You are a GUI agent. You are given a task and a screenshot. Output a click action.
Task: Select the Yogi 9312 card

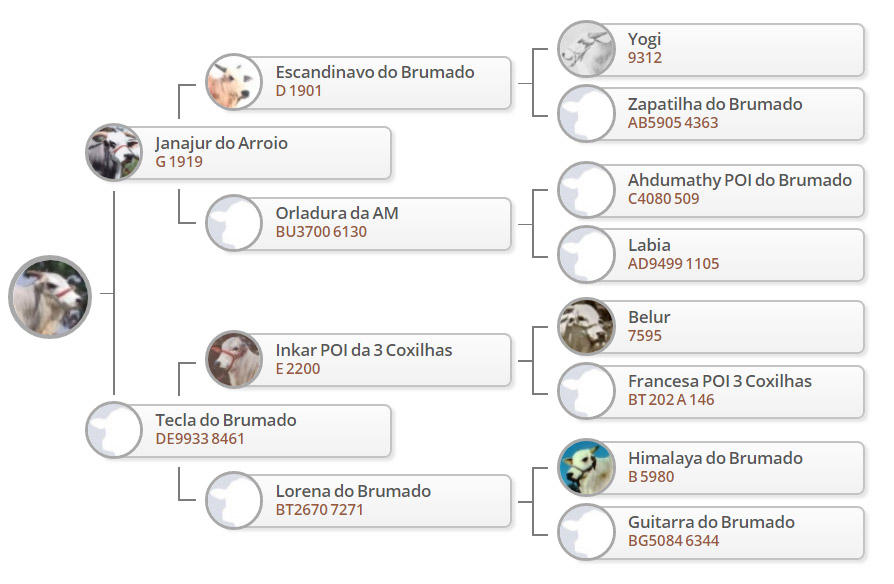click(711, 49)
